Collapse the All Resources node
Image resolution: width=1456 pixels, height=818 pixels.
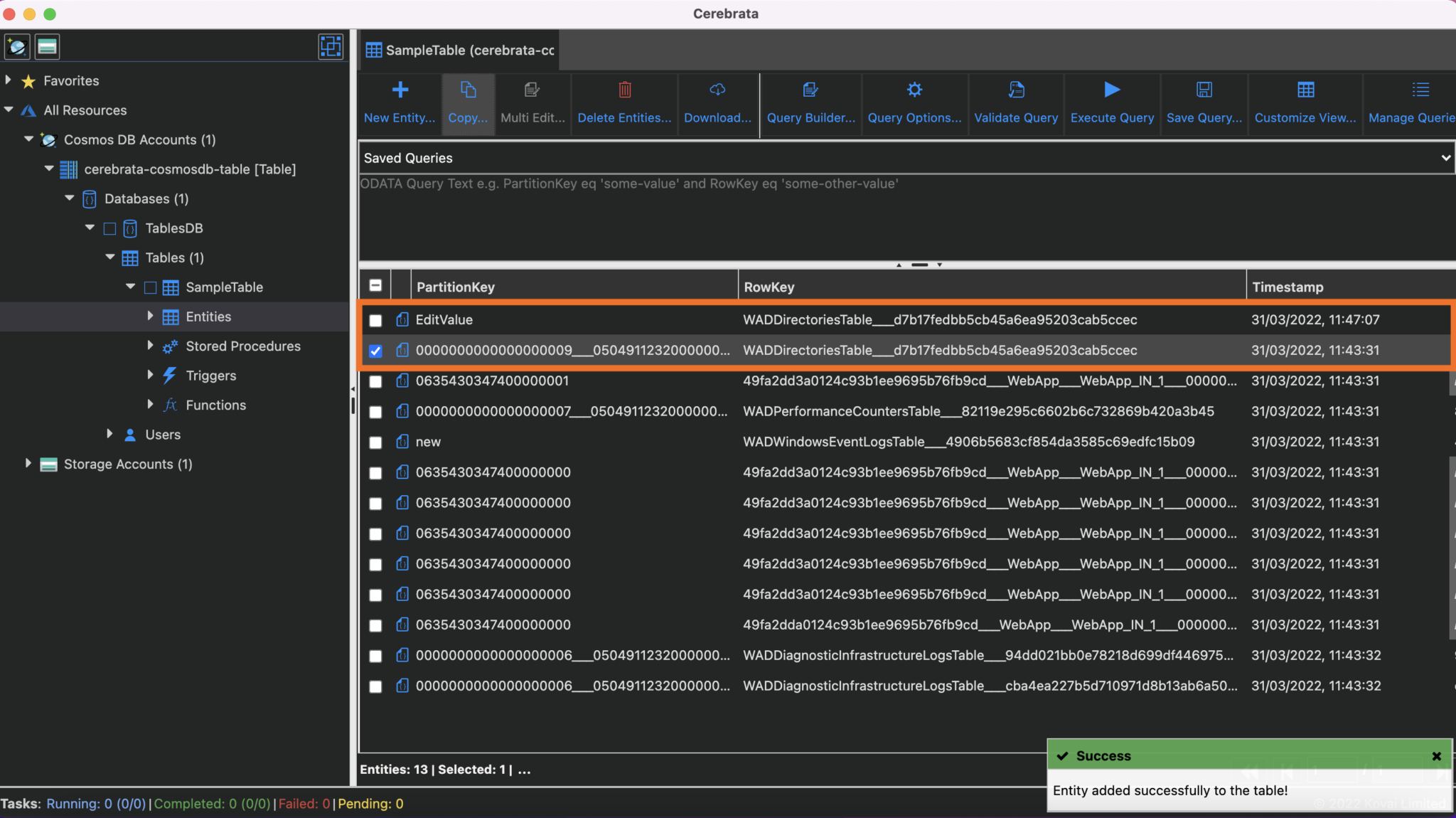9,110
